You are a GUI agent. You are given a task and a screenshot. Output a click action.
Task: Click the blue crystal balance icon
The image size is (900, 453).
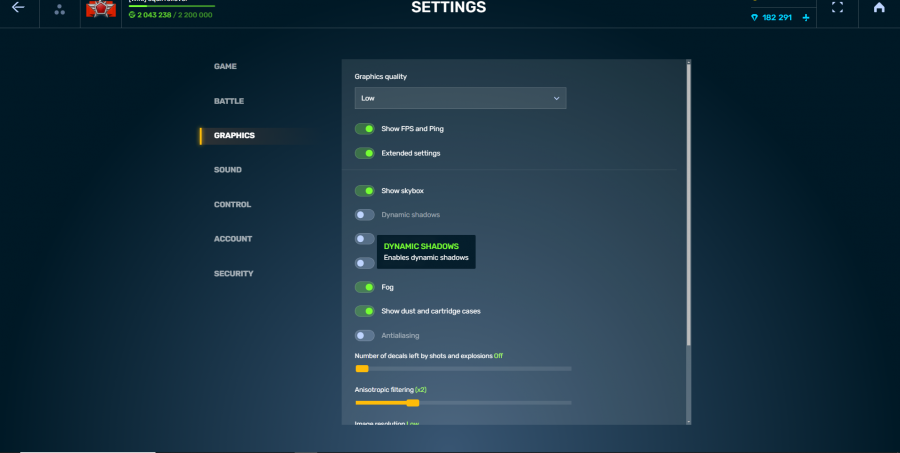tap(755, 18)
